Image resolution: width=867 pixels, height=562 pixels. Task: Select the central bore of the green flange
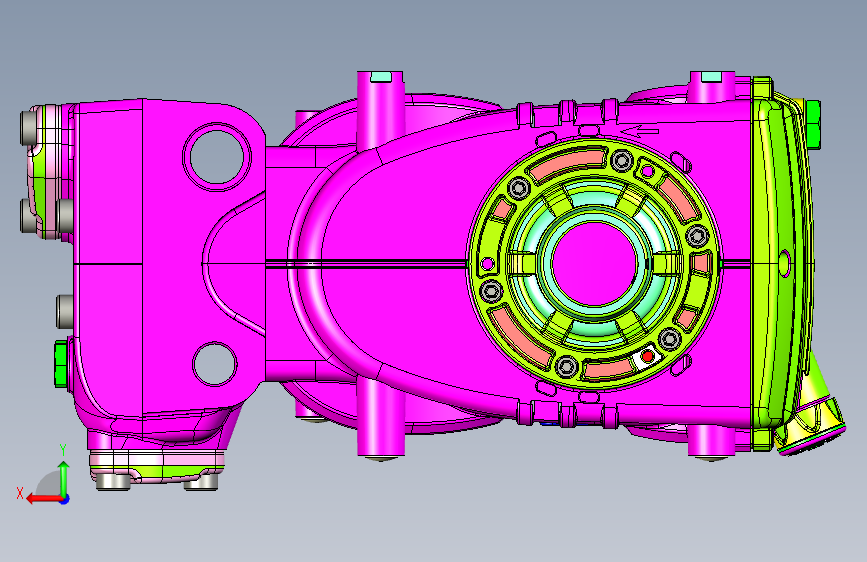tap(594, 262)
